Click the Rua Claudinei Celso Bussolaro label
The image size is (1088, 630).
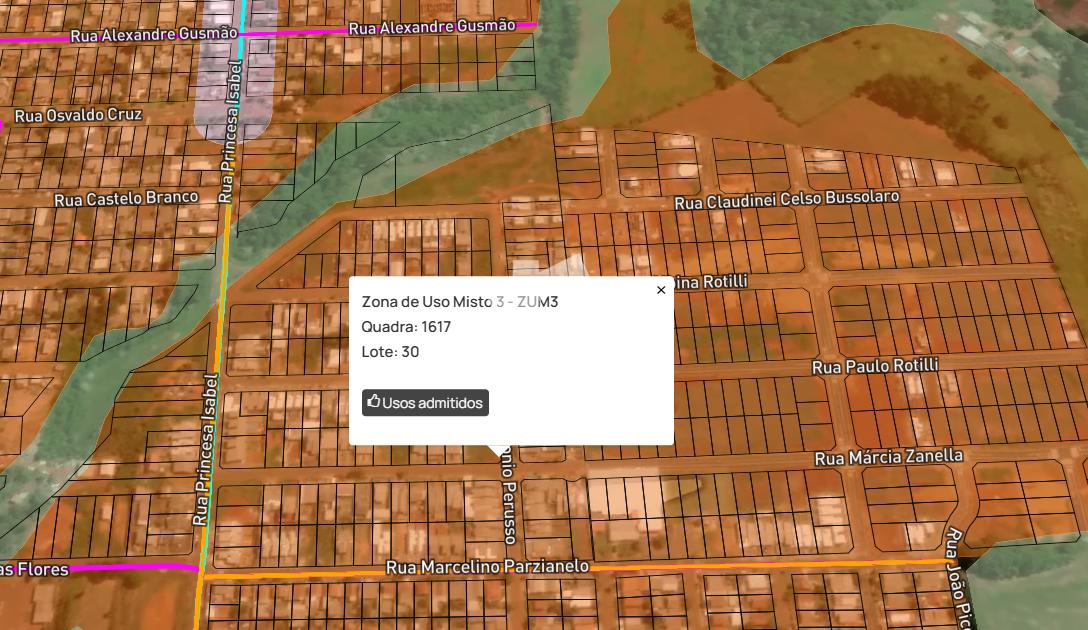[x=787, y=200]
